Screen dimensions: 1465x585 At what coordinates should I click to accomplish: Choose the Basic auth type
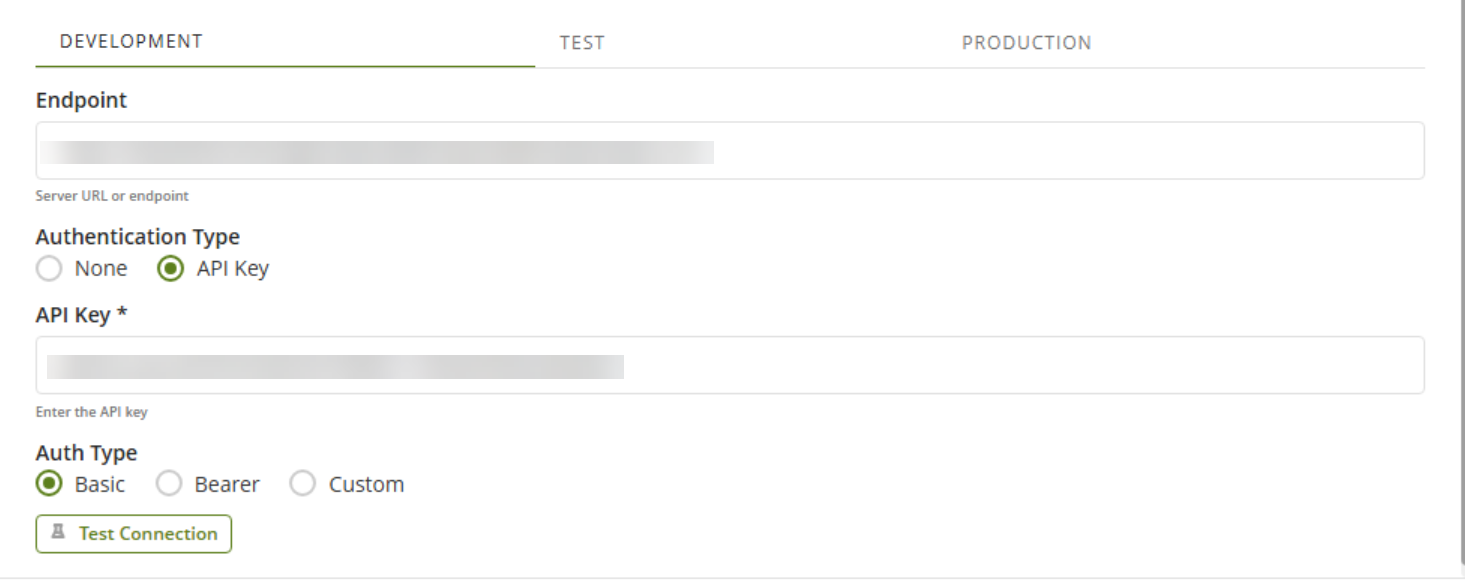point(49,484)
